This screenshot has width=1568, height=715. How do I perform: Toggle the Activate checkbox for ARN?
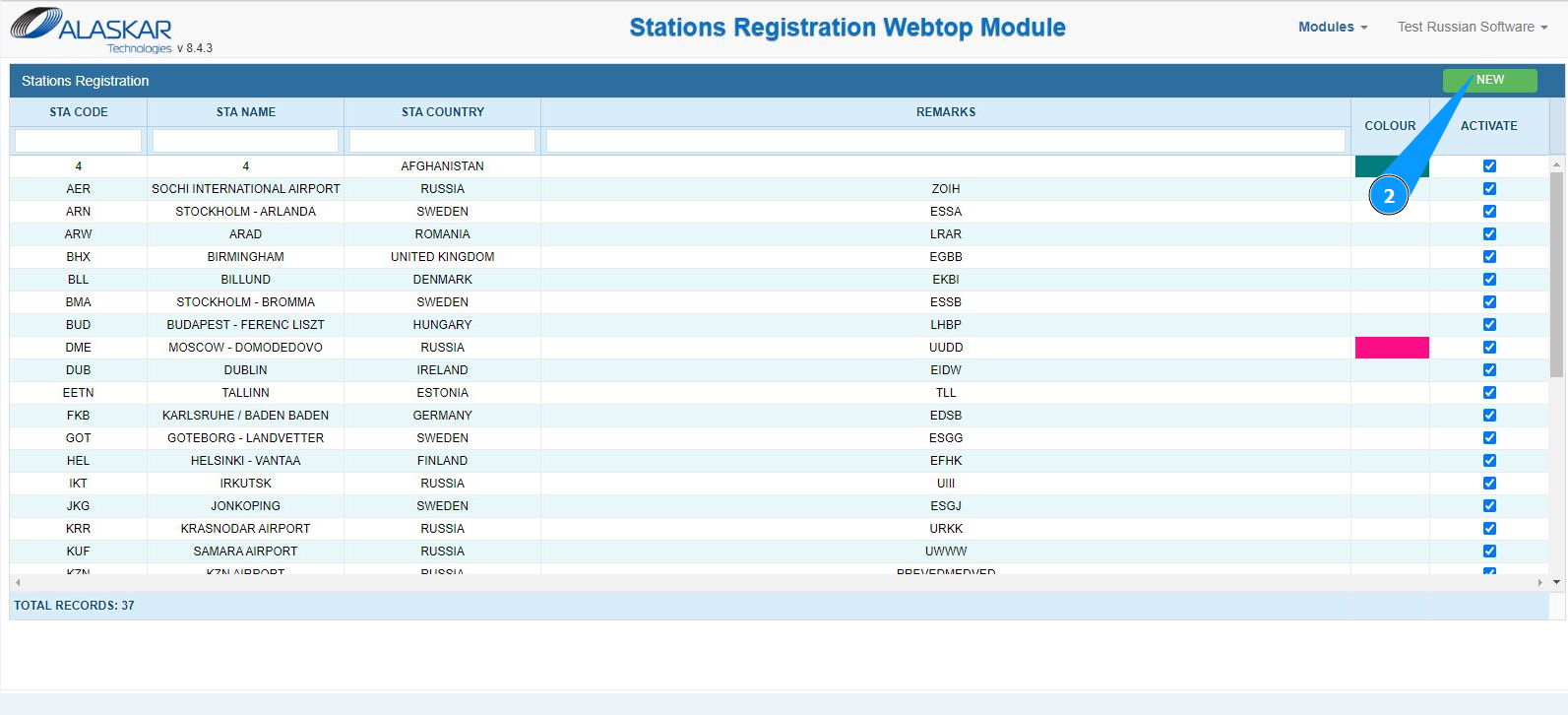(x=1489, y=212)
